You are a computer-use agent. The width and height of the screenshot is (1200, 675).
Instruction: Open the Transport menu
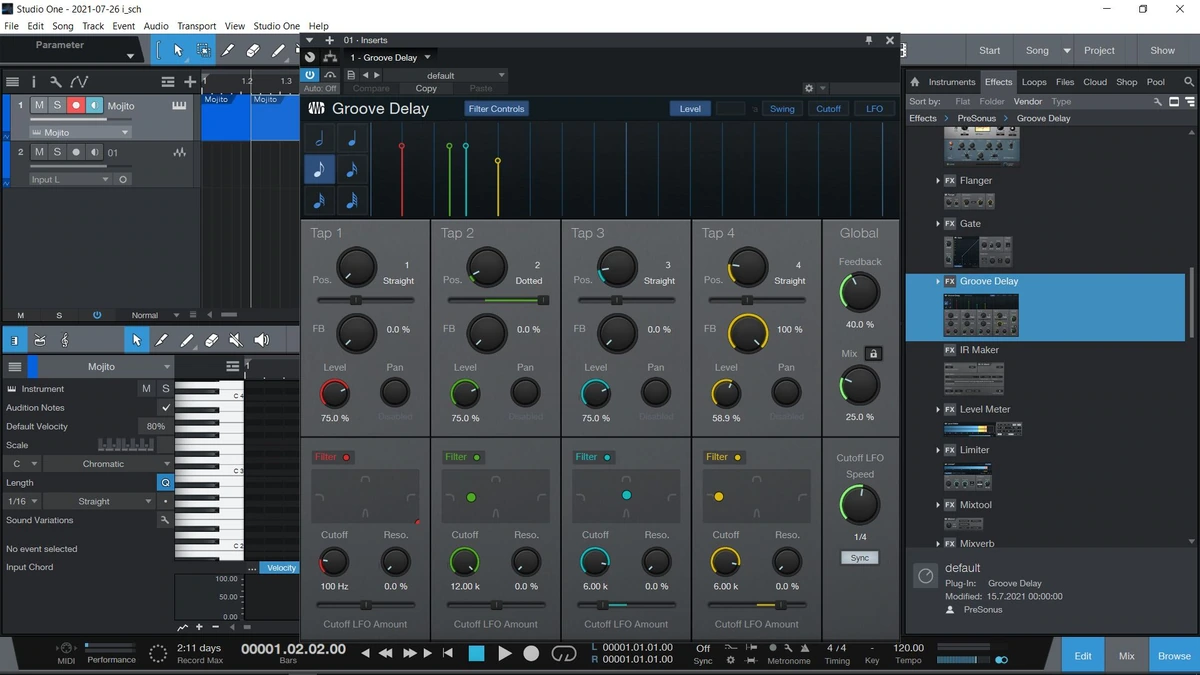click(x=196, y=26)
